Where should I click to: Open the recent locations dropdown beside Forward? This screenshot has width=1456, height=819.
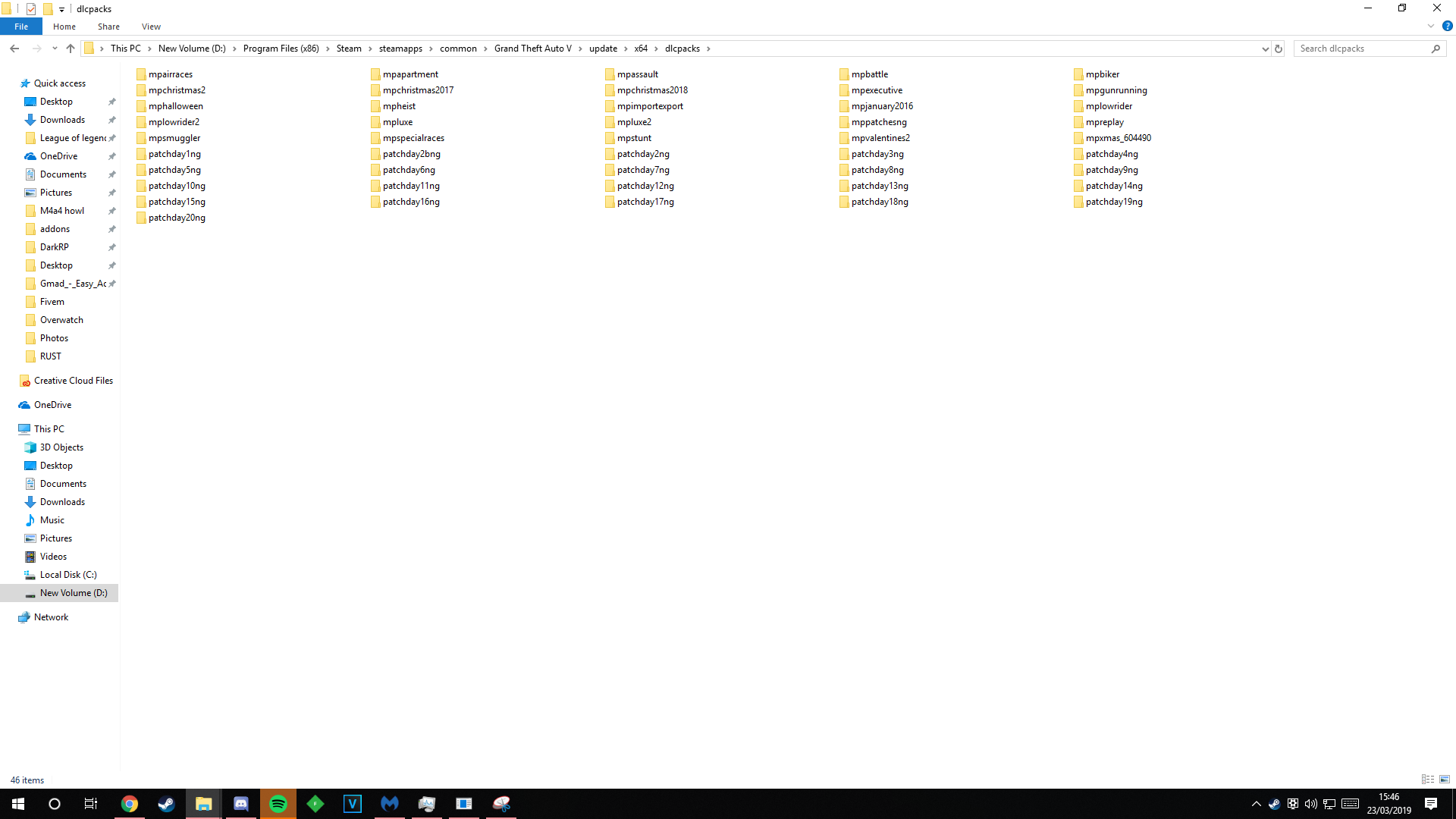pyautogui.click(x=54, y=48)
